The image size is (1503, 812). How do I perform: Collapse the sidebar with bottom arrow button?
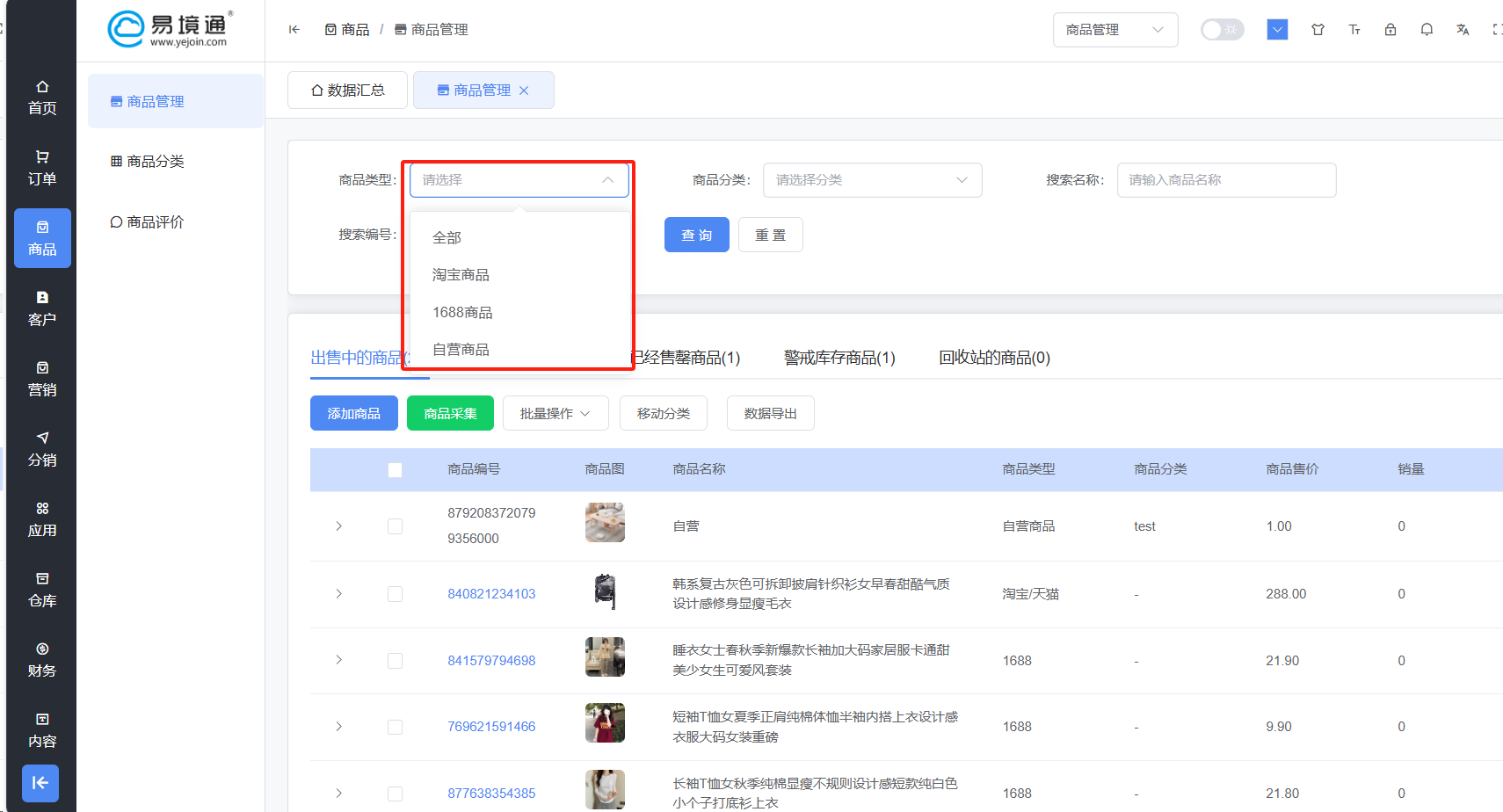40,783
